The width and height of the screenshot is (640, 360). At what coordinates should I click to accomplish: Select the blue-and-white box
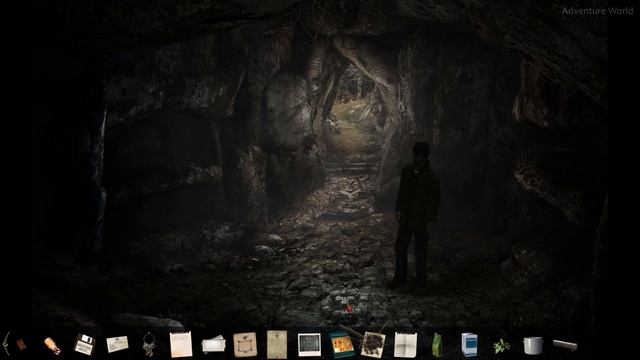[x=469, y=345]
